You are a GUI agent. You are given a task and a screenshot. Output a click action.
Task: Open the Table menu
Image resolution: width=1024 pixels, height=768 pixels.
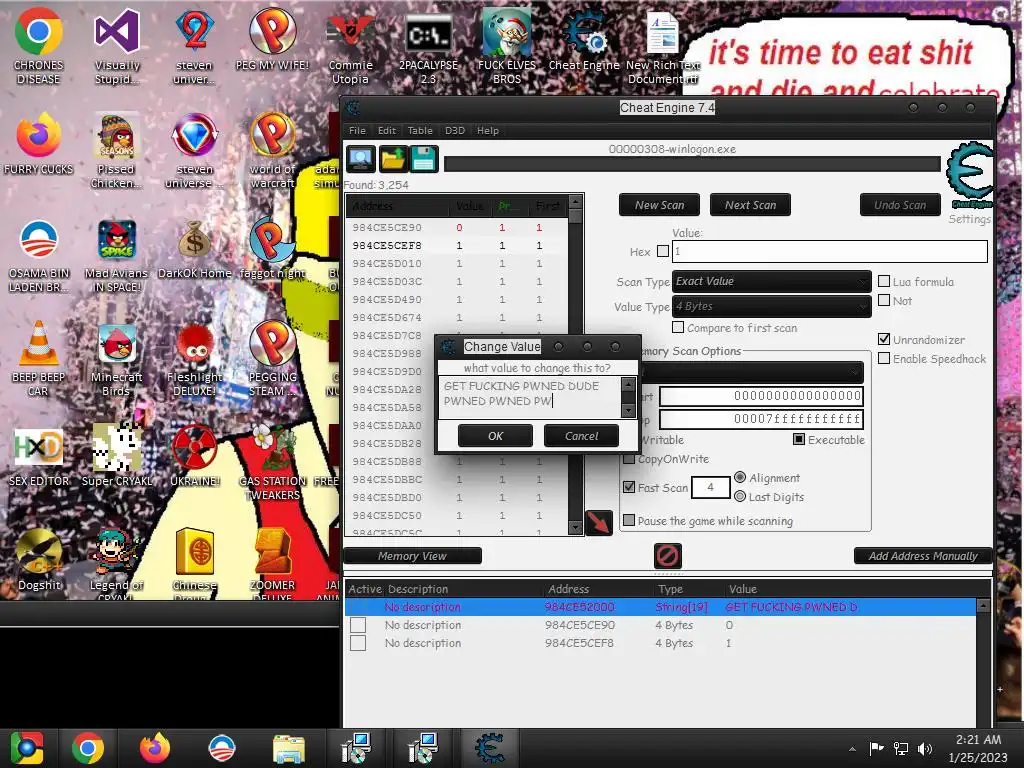coord(420,131)
